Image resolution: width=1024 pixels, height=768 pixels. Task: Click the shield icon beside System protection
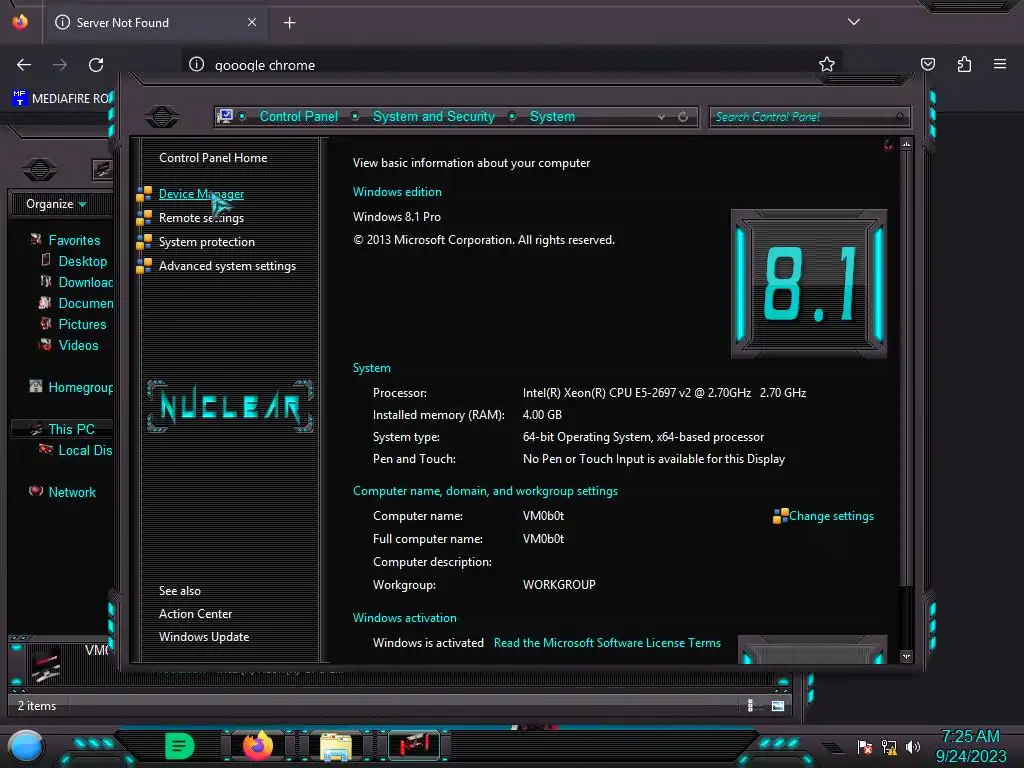[144, 242]
